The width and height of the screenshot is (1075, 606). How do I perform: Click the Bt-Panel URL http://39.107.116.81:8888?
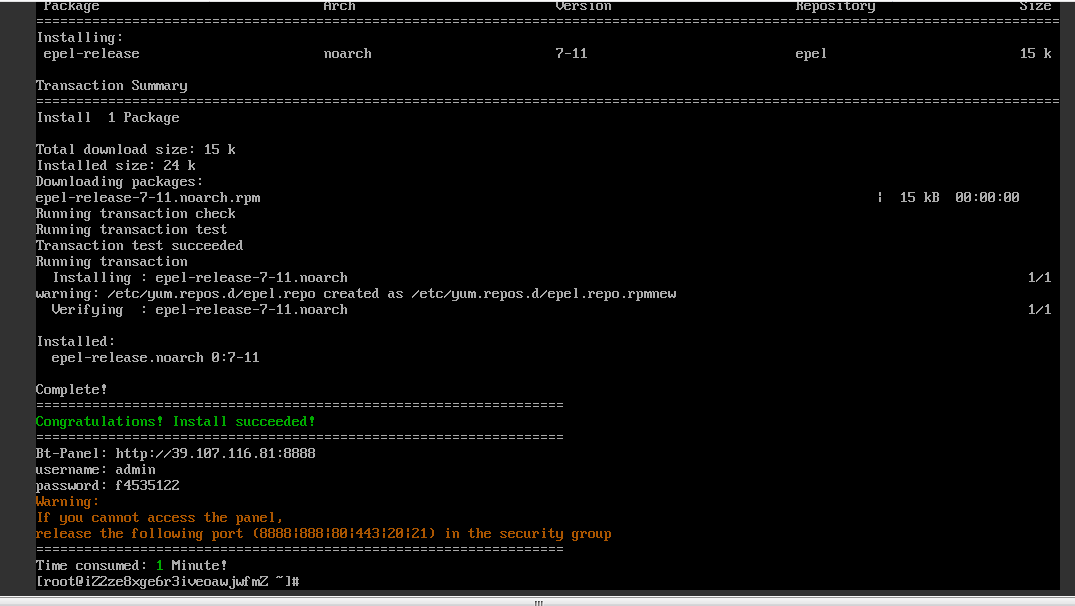click(215, 454)
